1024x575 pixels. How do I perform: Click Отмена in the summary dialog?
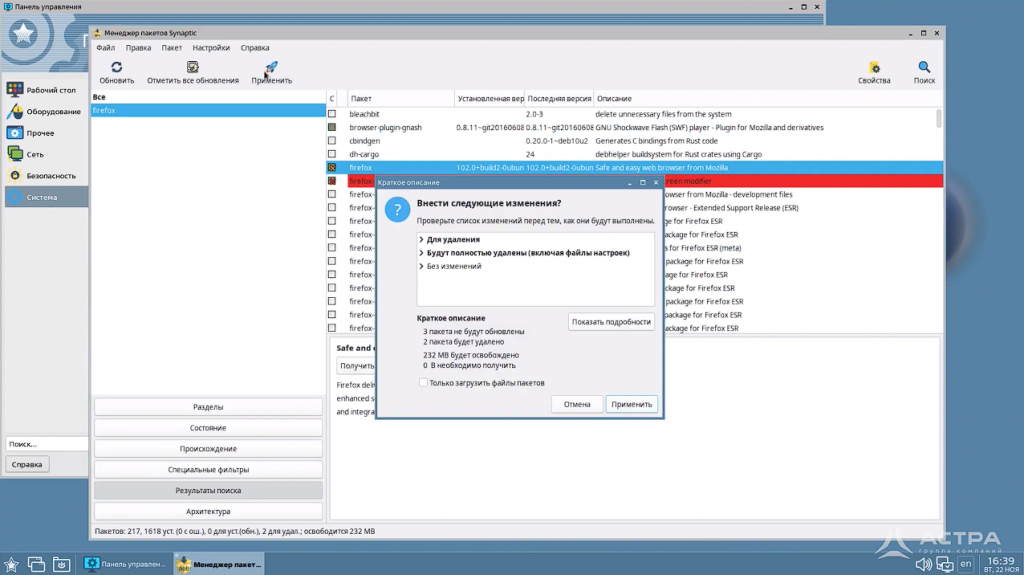pyautogui.click(x=577, y=404)
